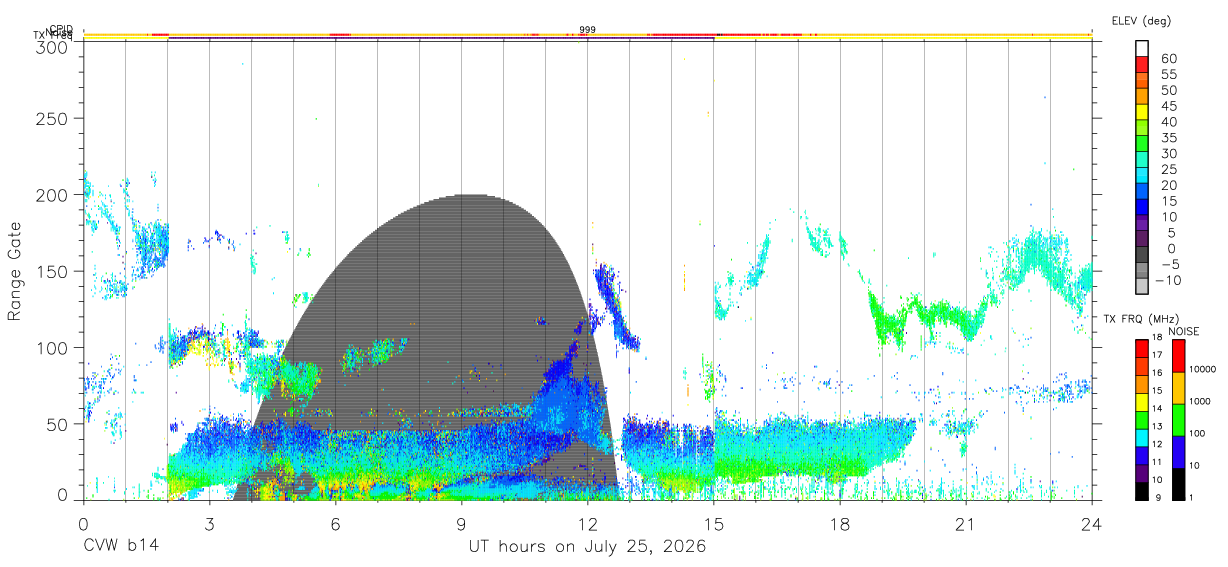This screenshot has width=1228, height=567.
Task: Click the '6' UT hour tick label
Action: point(335,523)
